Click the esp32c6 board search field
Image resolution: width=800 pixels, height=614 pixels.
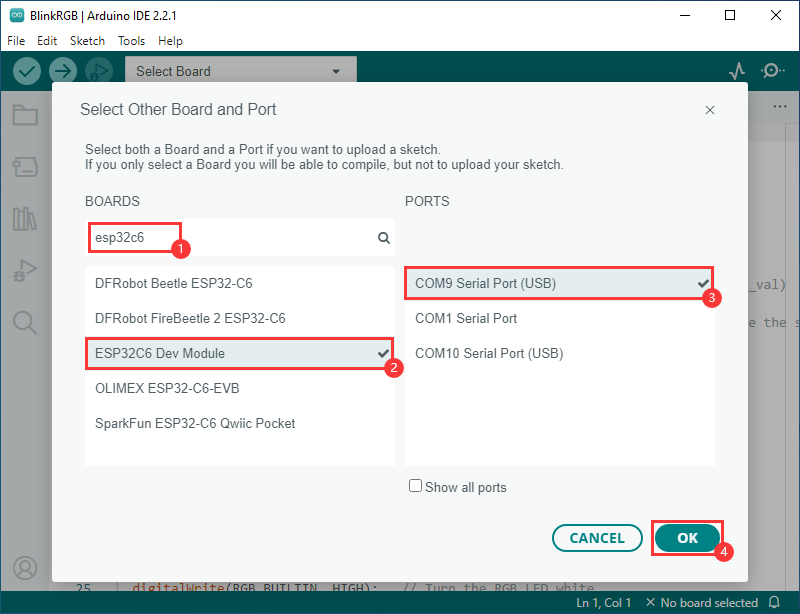(240, 237)
